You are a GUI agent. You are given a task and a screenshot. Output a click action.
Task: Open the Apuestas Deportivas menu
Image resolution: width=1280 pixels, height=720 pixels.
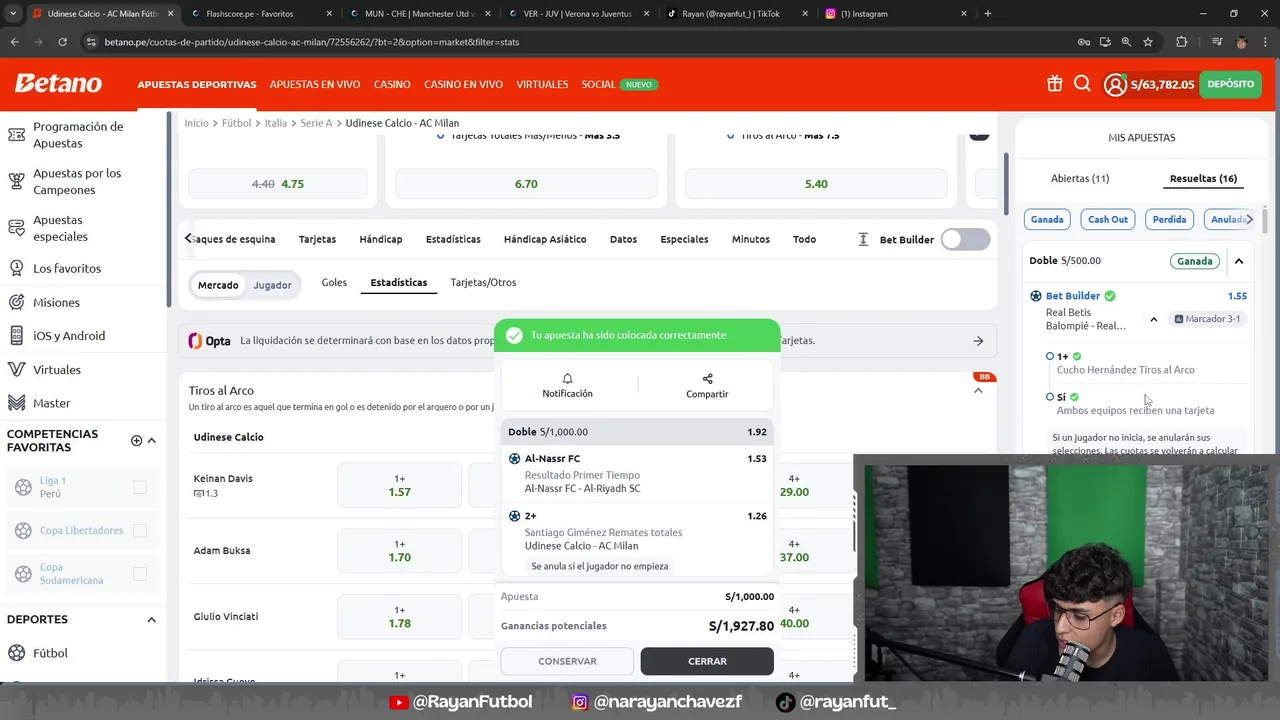point(197,85)
